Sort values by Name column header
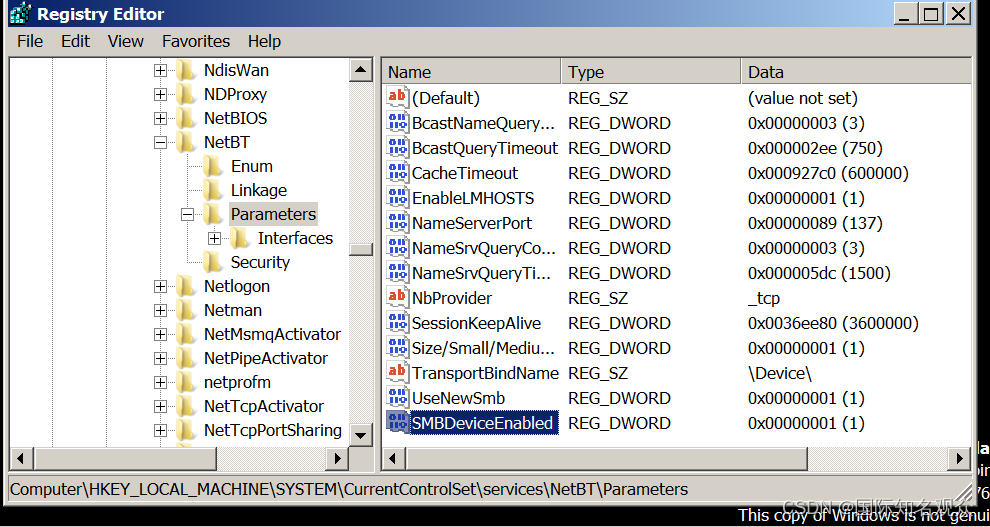 472,72
